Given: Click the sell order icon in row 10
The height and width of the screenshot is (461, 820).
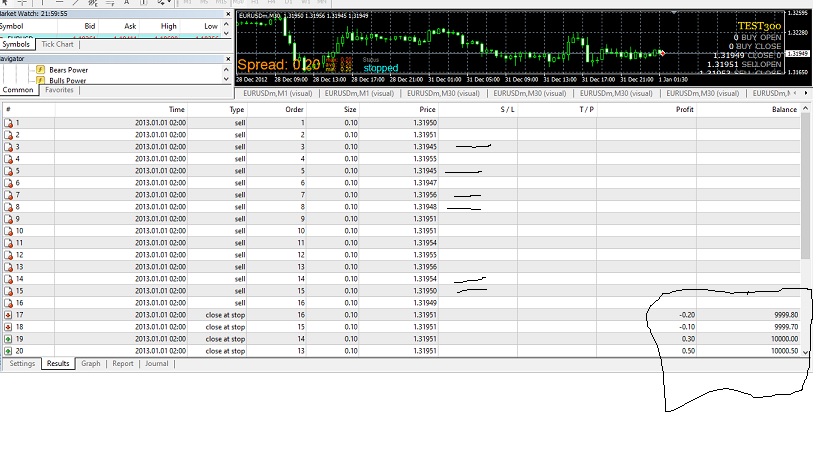Looking at the screenshot, I should pos(8,231).
